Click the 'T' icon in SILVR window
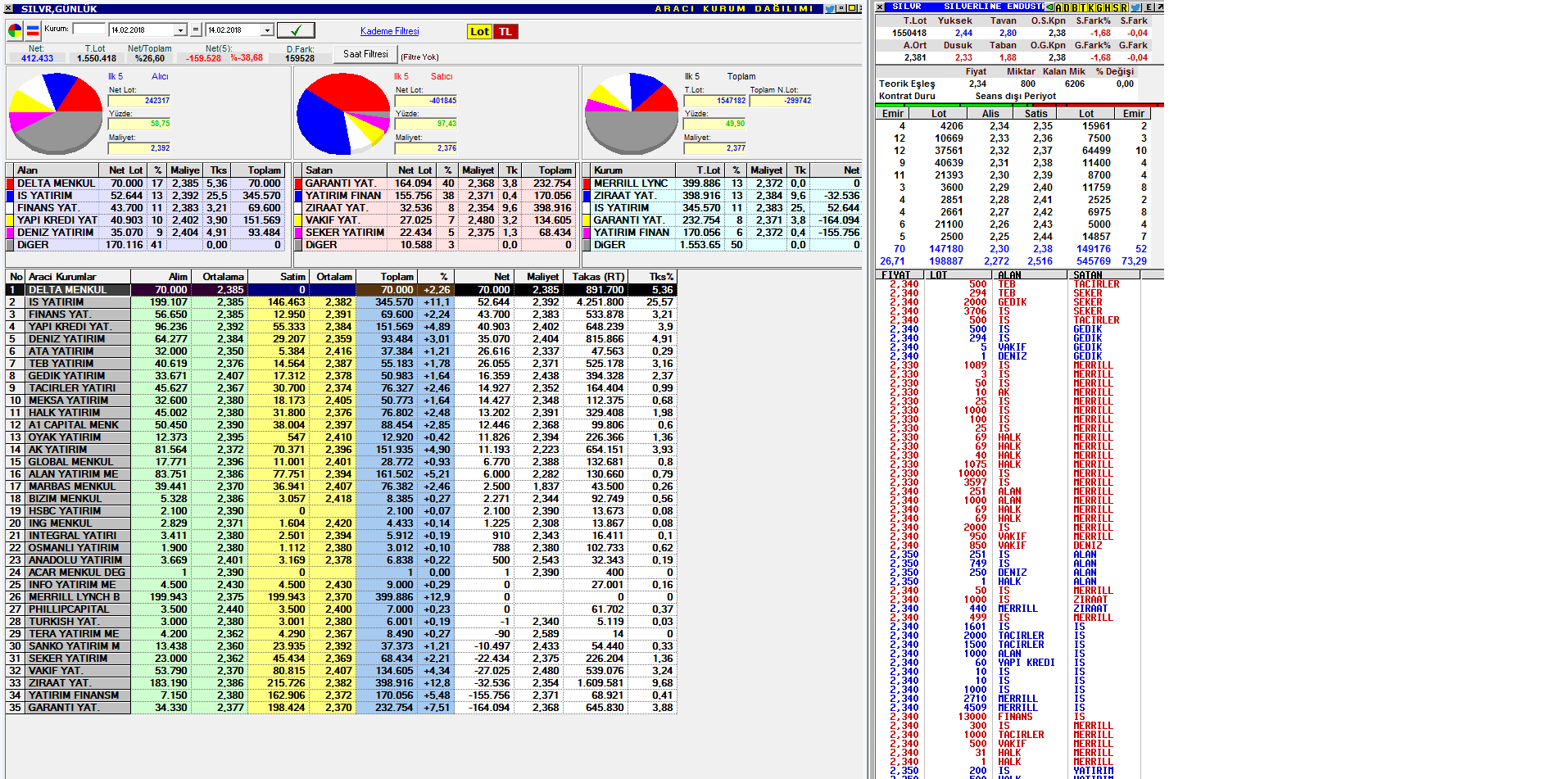The height and width of the screenshot is (779, 1568). pos(1083,7)
